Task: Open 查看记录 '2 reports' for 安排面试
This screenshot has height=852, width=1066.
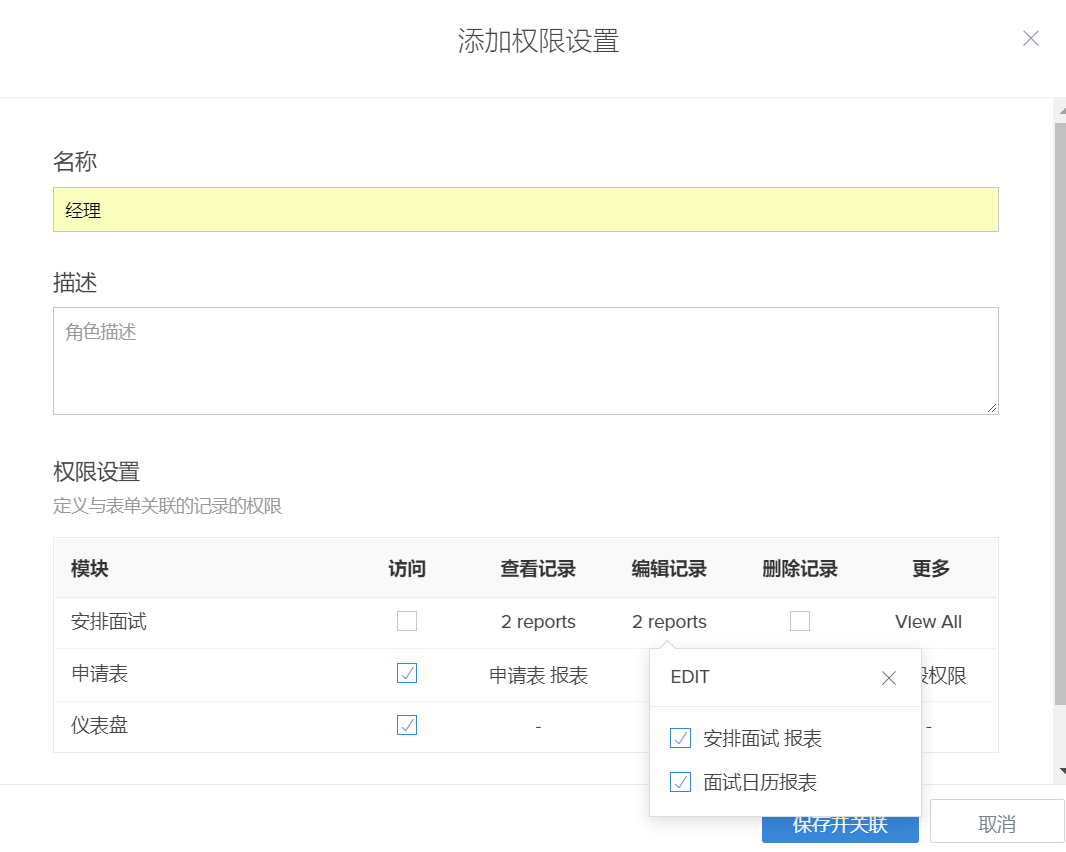Action: coord(538,622)
